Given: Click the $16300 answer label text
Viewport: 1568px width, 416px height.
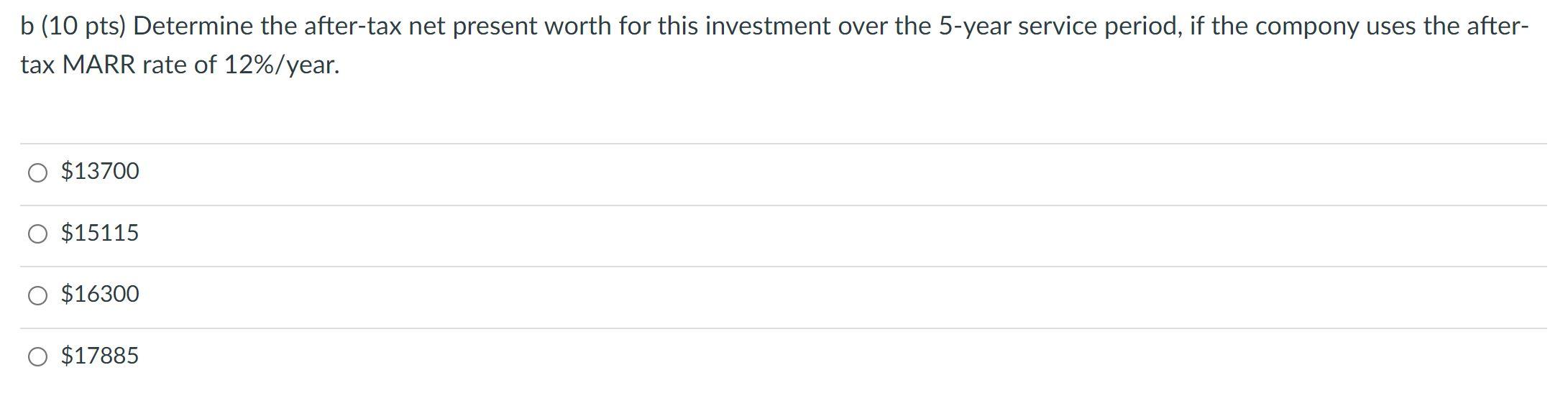Looking at the screenshot, I should pyautogui.click(x=100, y=294).
